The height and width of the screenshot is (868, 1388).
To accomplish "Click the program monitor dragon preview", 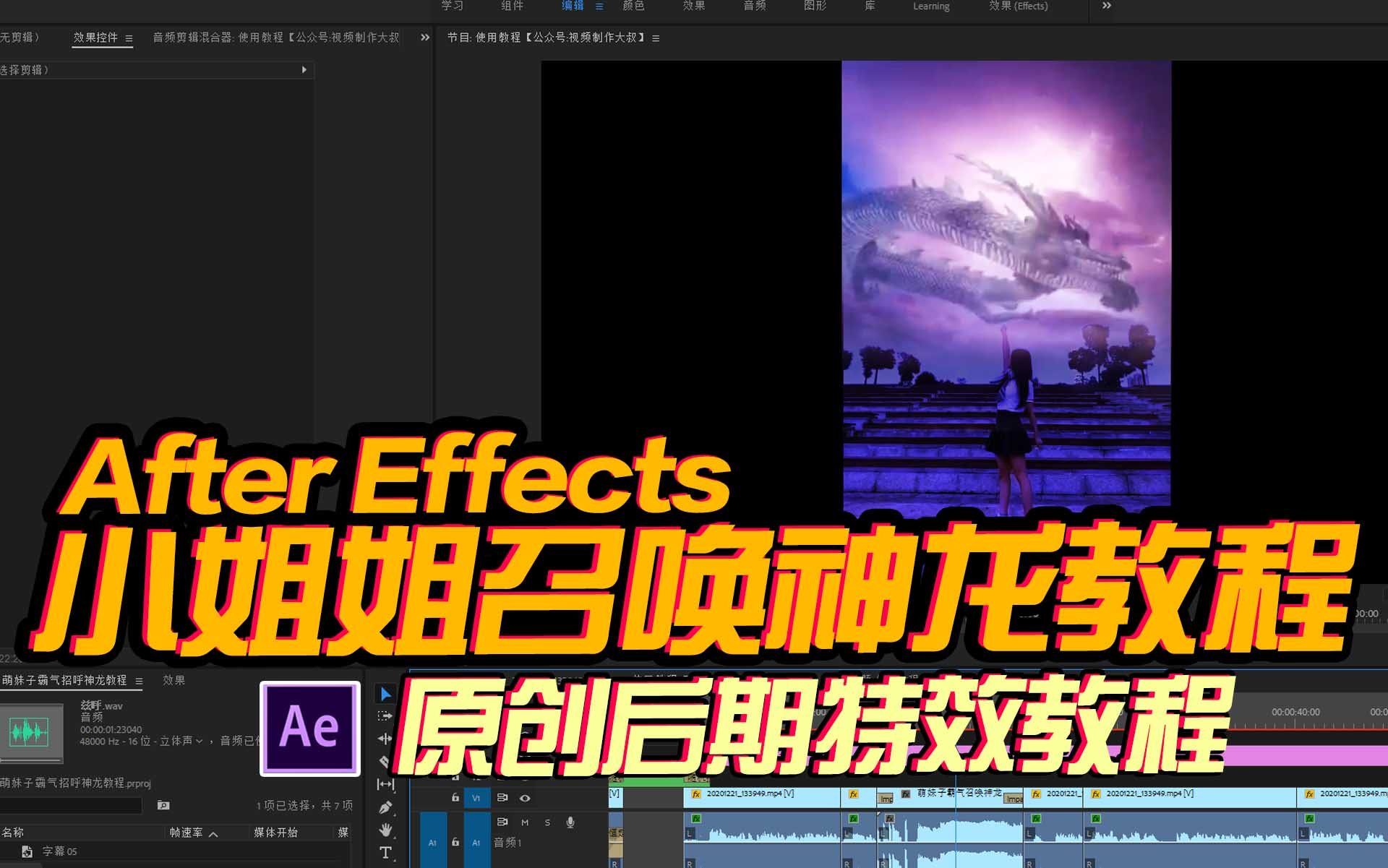I will click(x=1006, y=287).
